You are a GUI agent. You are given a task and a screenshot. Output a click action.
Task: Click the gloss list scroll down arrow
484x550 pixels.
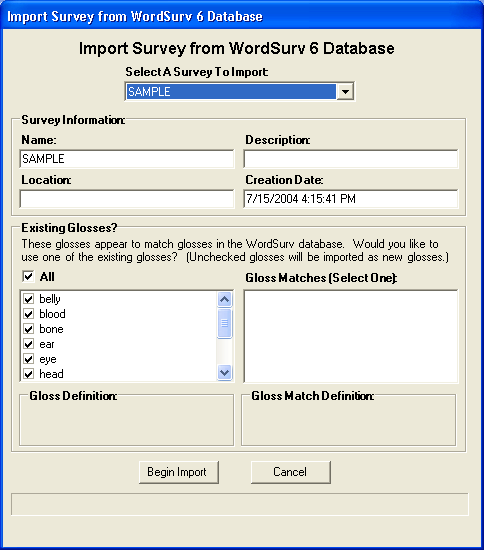pos(224,372)
